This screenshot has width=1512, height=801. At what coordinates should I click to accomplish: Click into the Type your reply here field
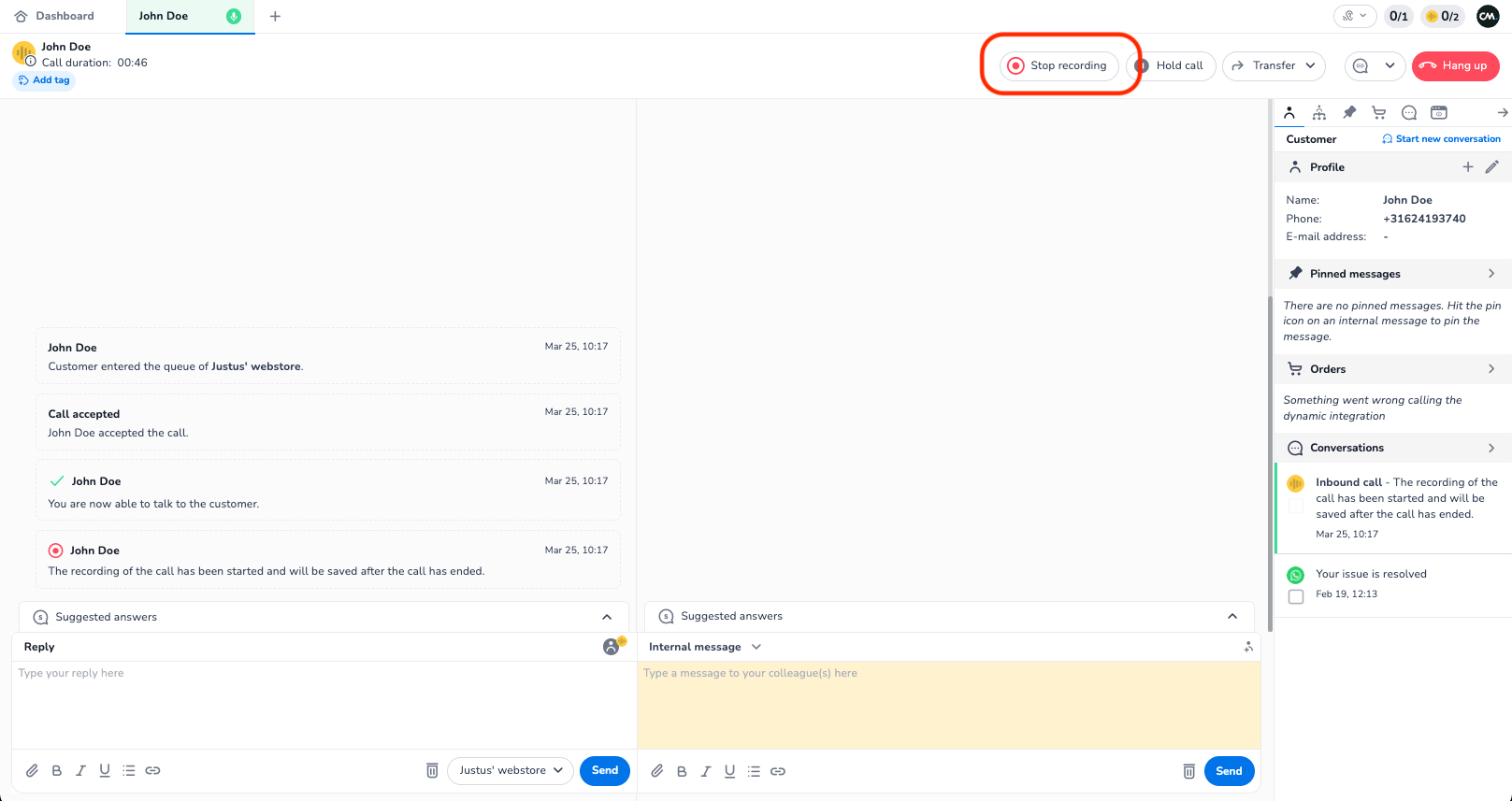(x=323, y=701)
